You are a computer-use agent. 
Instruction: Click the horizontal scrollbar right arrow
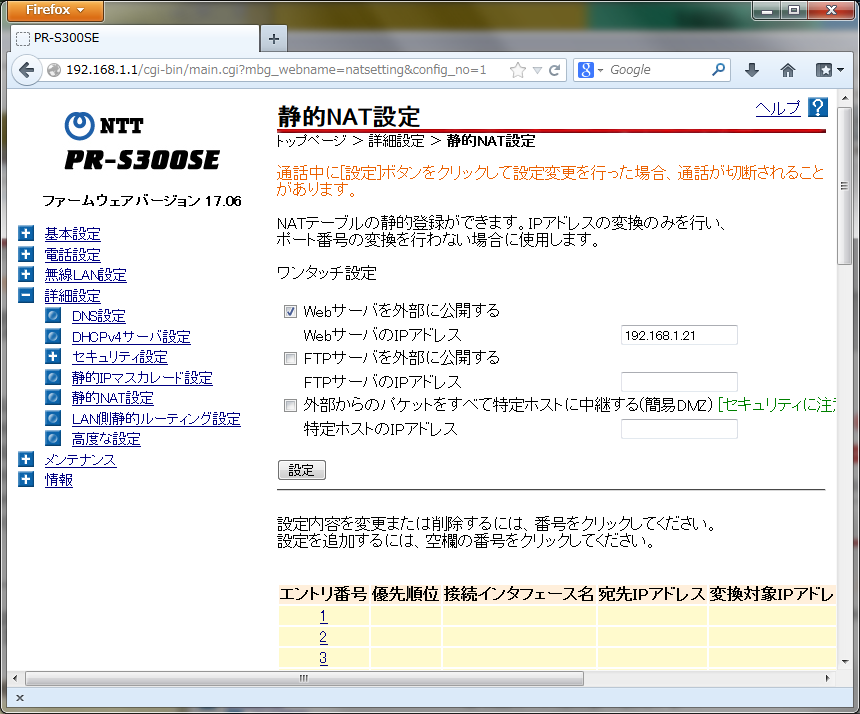click(x=828, y=678)
